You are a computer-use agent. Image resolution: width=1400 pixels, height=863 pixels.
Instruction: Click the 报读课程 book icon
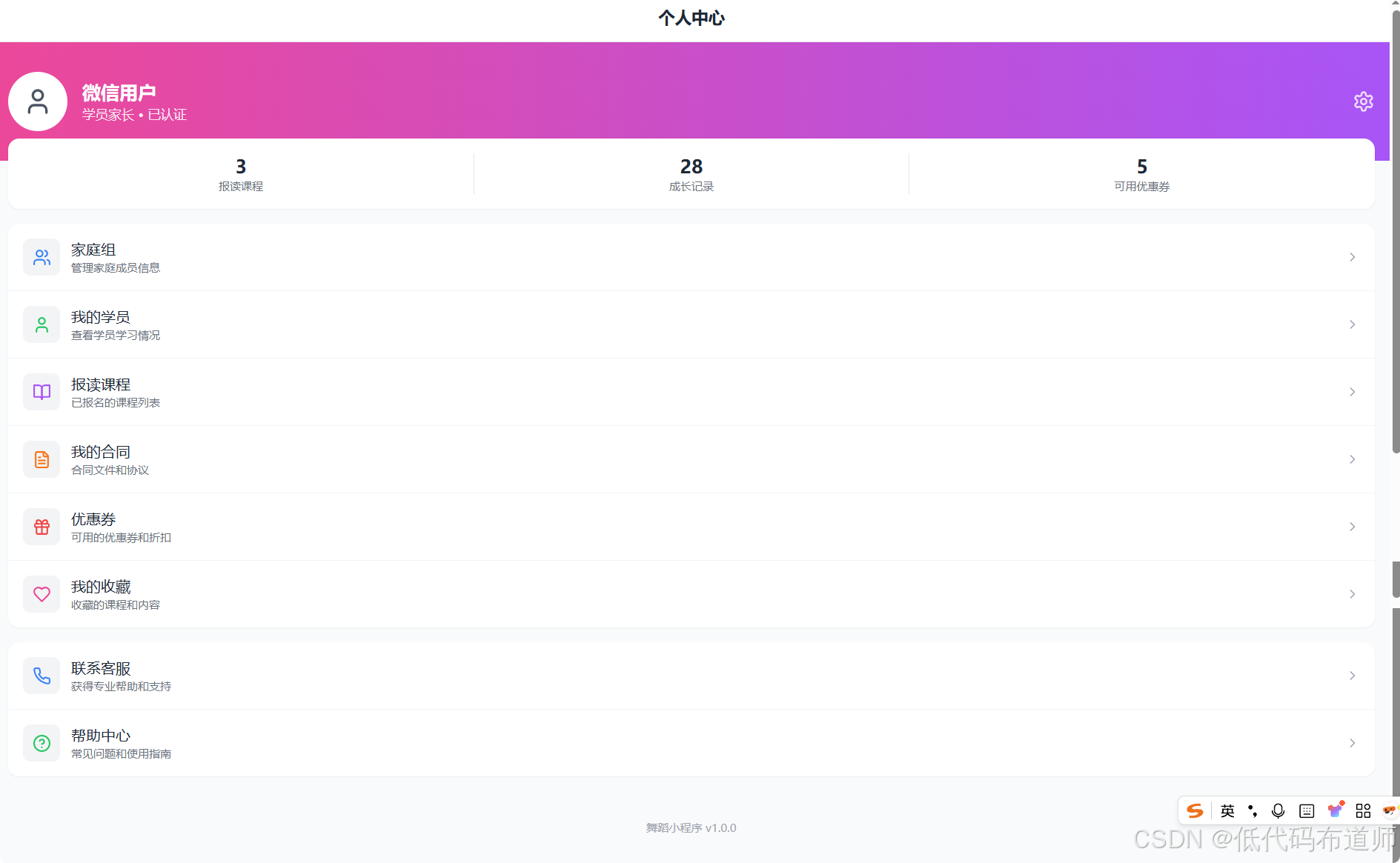point(42,392)
